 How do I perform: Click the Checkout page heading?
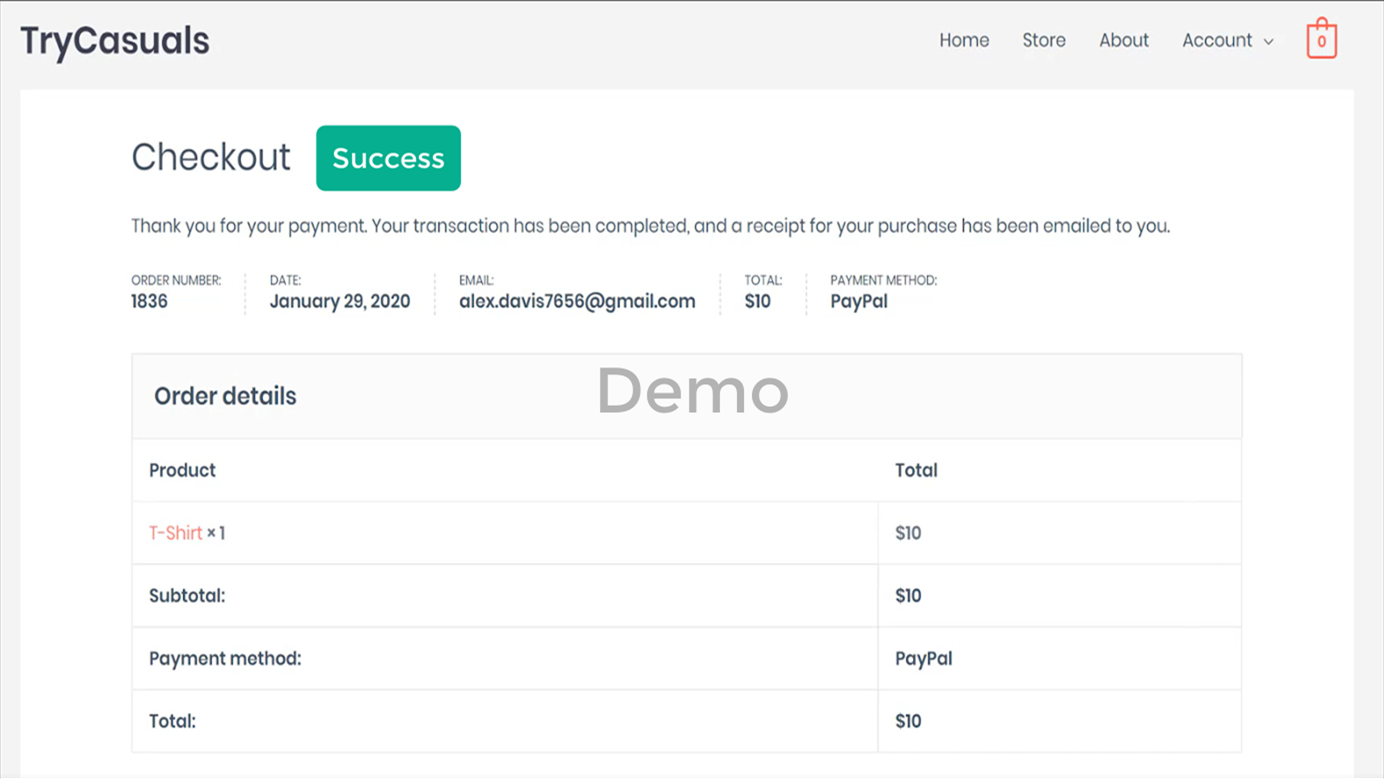pos(211,157)
